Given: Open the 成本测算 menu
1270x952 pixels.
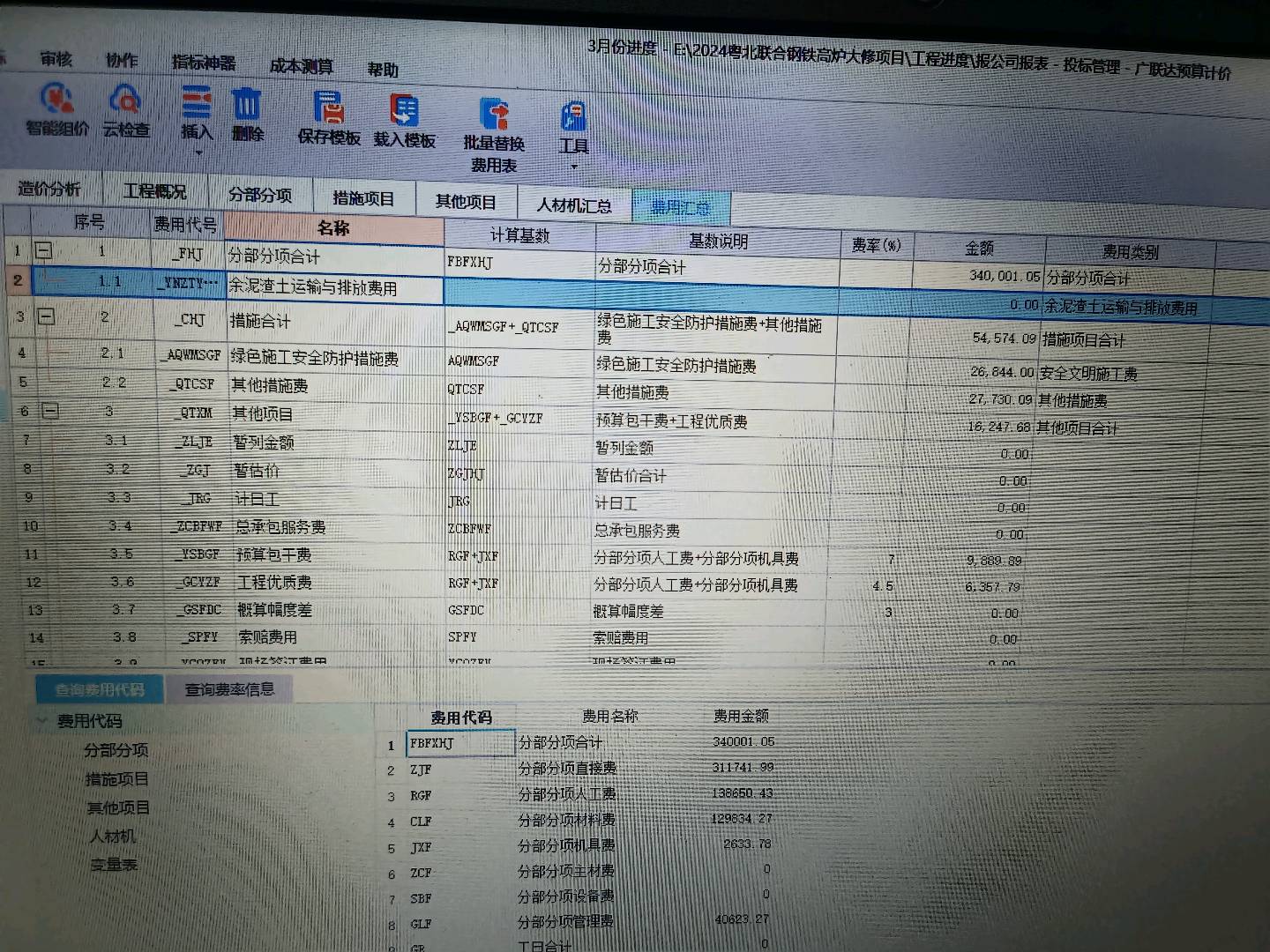Looking at the screenshot, I should 301,66.
